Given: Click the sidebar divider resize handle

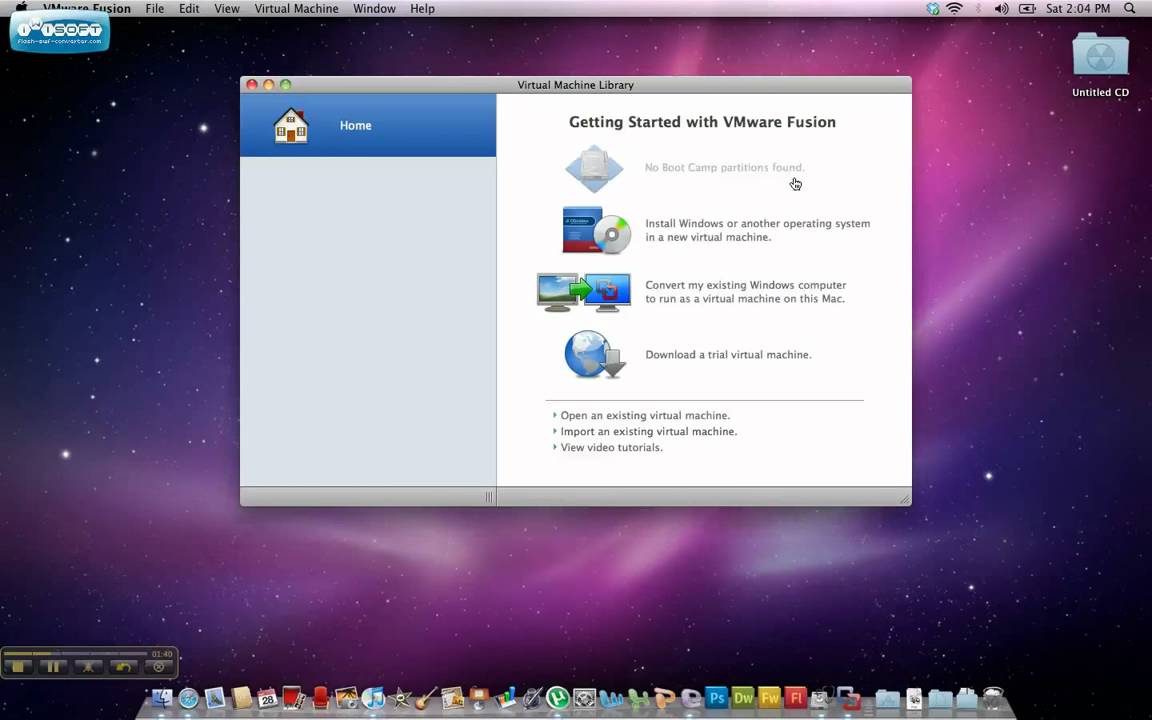Looking at the screenshot, I should coord(489,497).
